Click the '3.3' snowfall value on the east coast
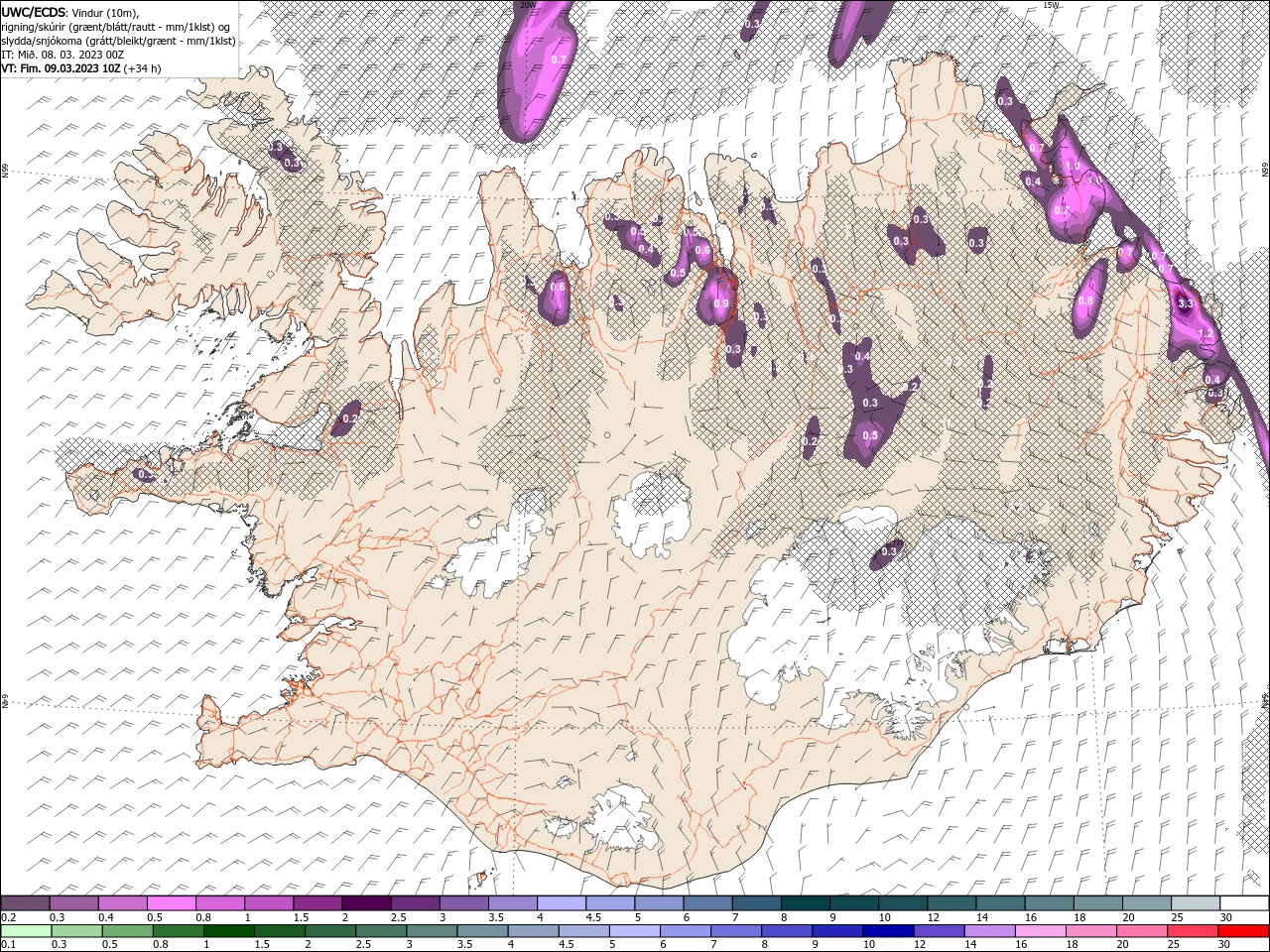Image resolution: width=1270 pixels, height=952 pixels. pyautogui.click(x=1185, y=303)
